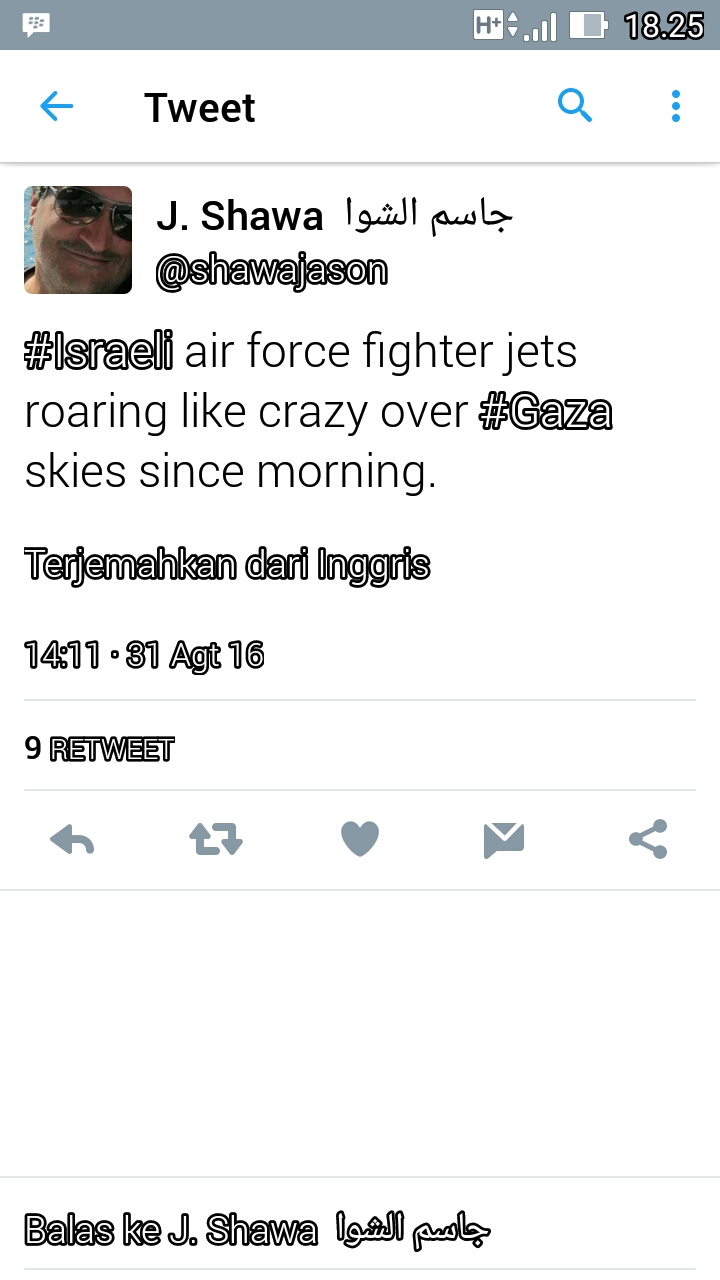Like the tweet with the heart icon
The image size is (720, 1280).
tap(360, 840)
